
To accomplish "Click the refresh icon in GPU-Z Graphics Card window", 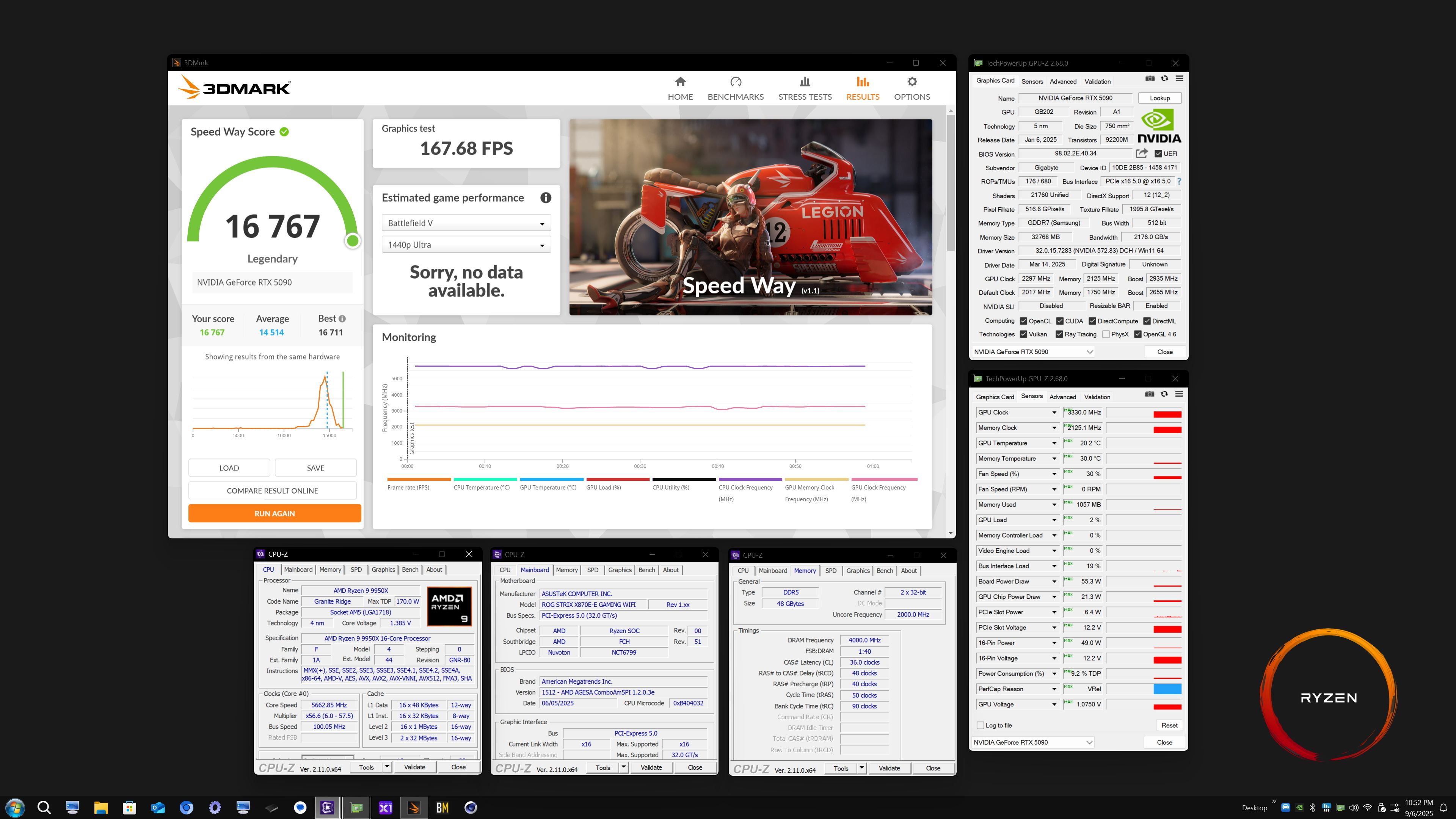I will coord(1164,78).
